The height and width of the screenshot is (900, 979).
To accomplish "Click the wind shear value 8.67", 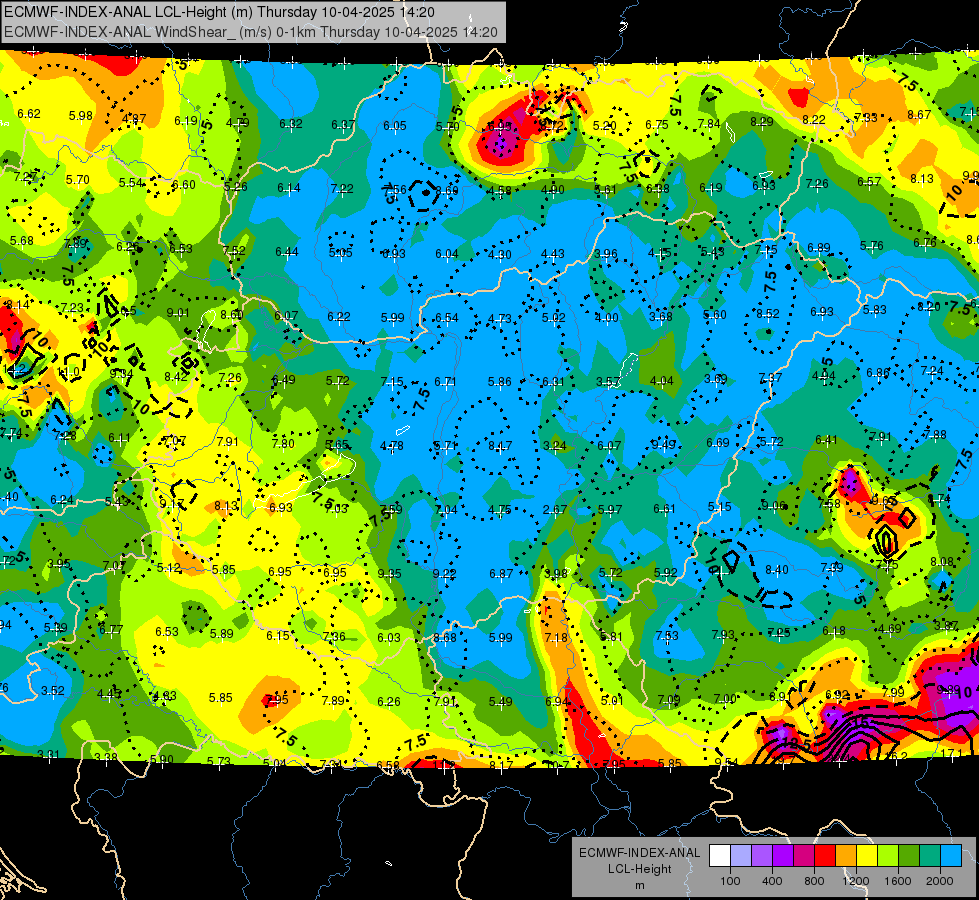I will [x=919, y=115].
